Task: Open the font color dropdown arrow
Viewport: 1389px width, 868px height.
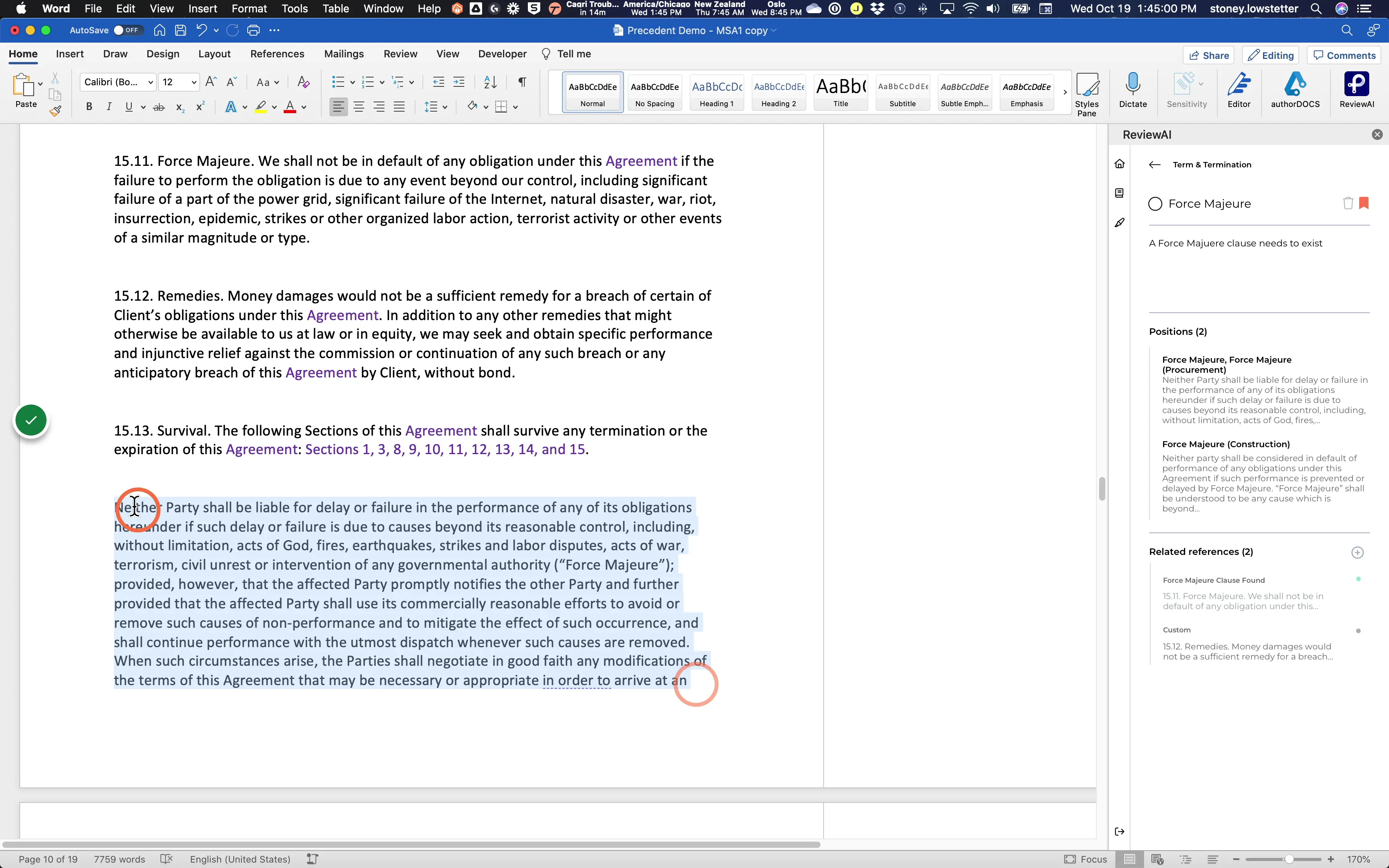Action: coord(304,107)
